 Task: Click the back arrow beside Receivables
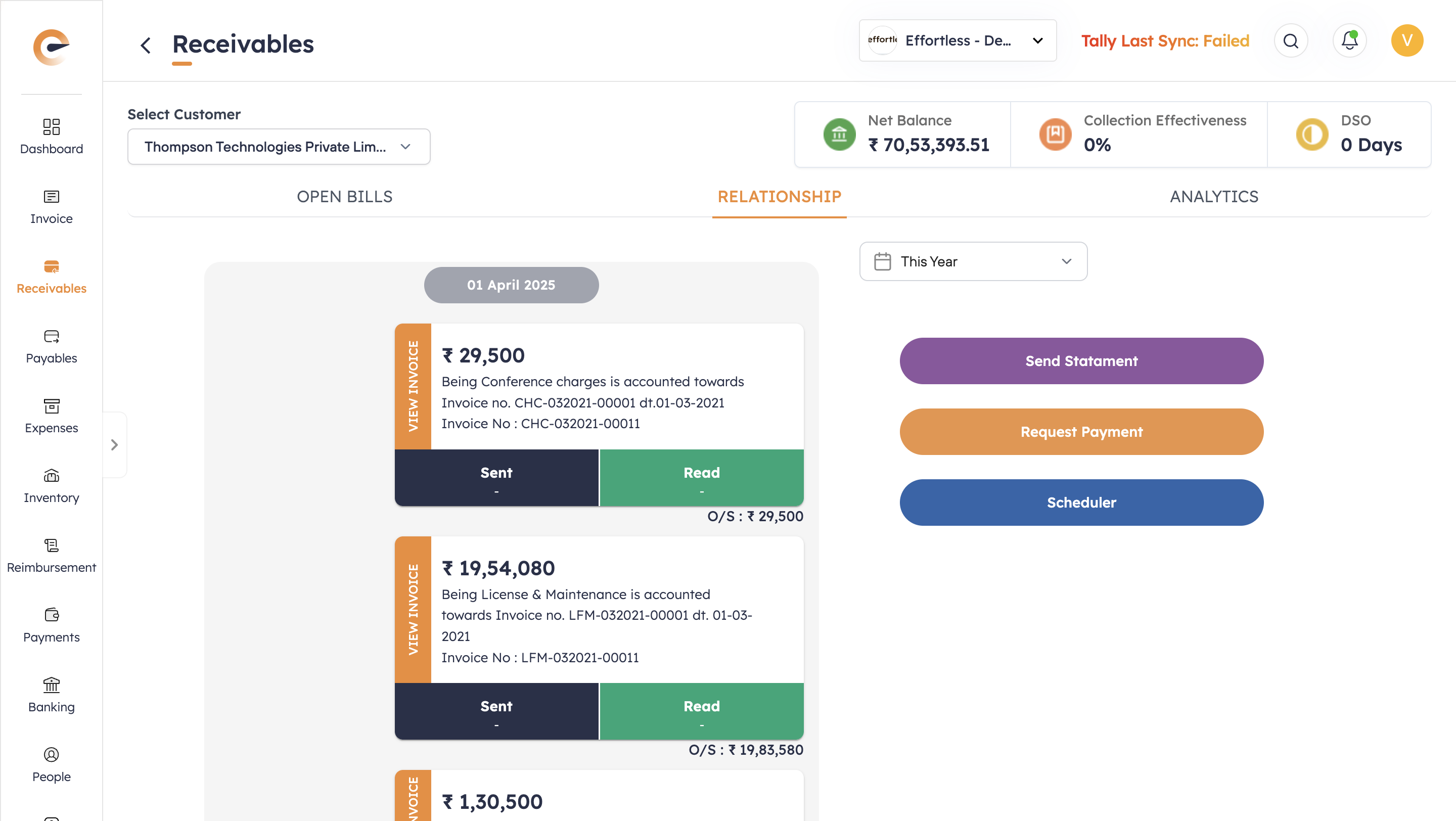coord(146,45)
